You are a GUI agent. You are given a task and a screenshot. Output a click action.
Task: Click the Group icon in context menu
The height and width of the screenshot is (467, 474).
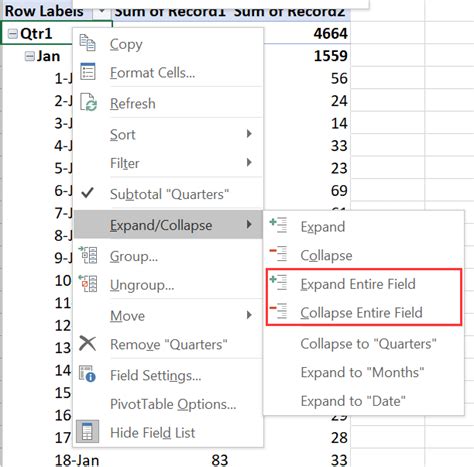[x=88, y=255]
